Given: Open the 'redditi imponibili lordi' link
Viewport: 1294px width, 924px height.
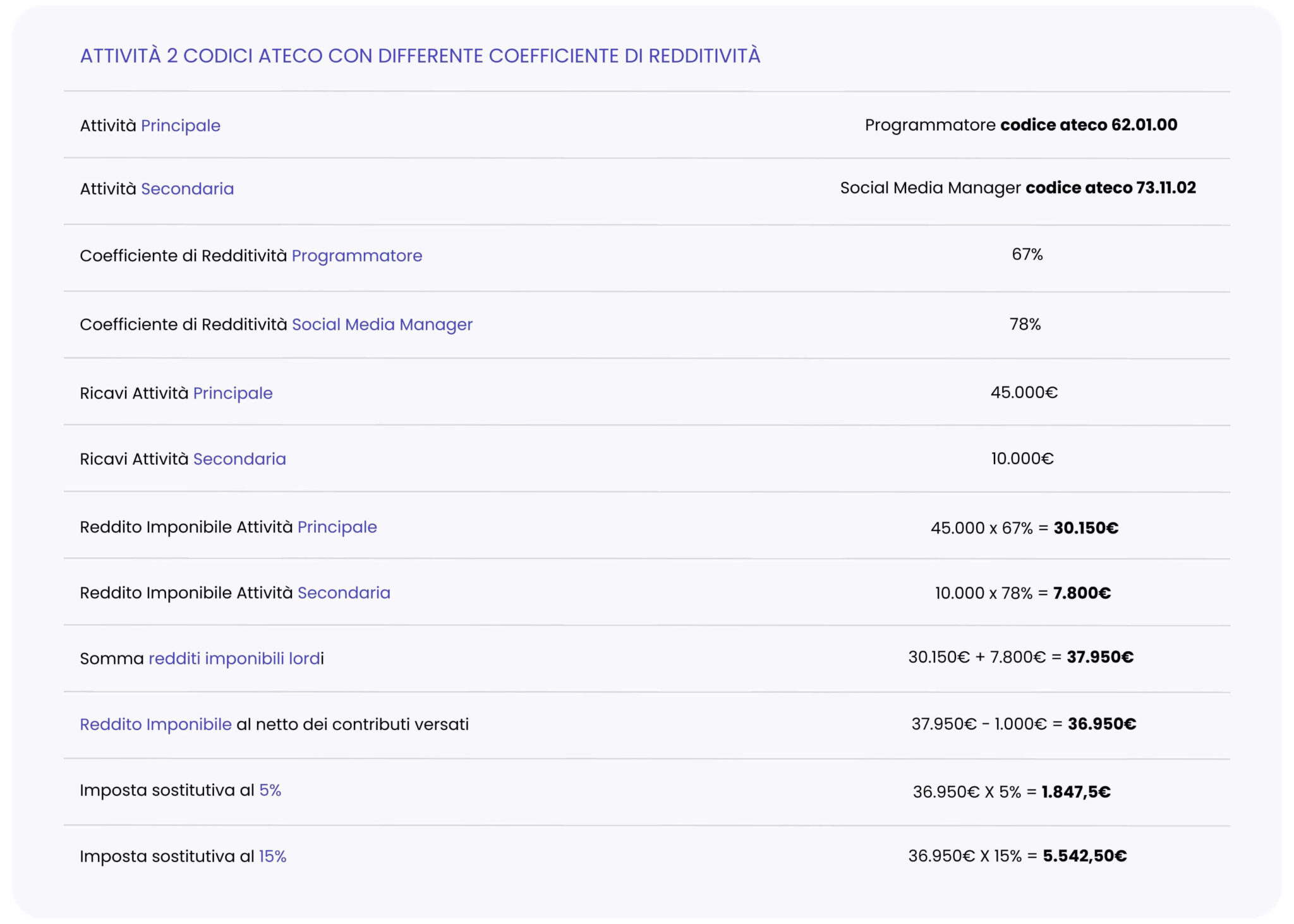Looking at the screenshot, I should [235, 659].
